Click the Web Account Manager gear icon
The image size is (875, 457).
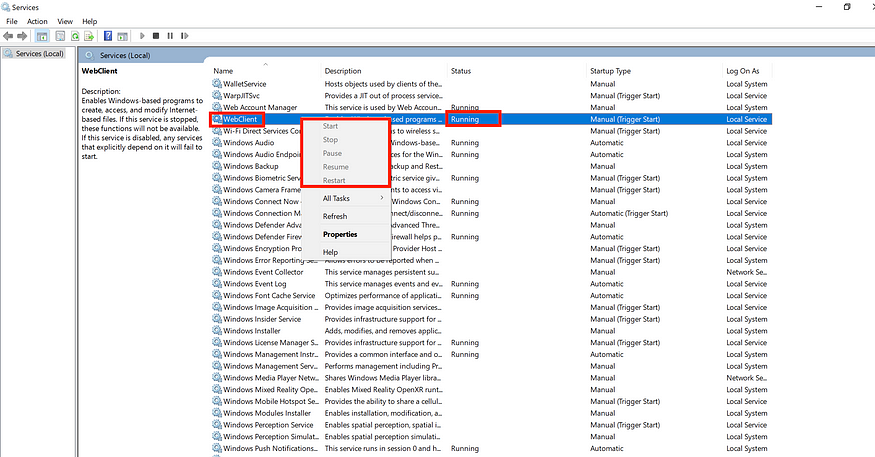point(217,107)
